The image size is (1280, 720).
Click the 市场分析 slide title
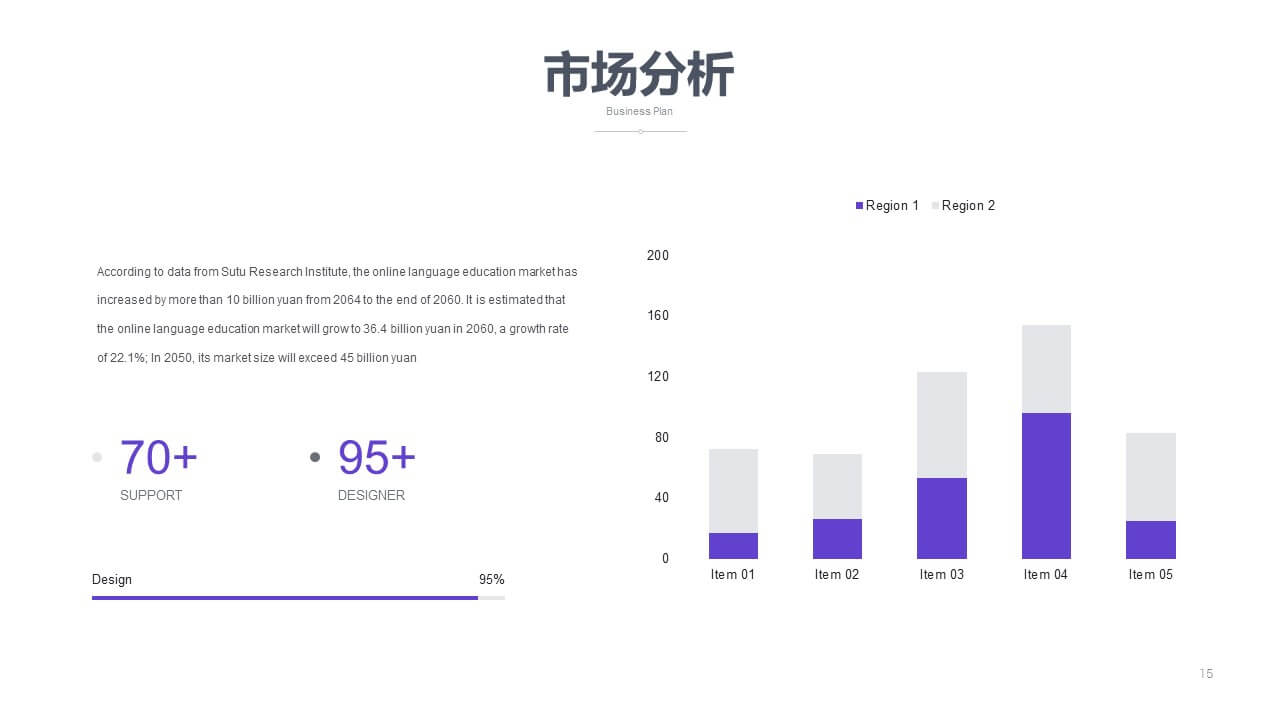coord(639,75)
